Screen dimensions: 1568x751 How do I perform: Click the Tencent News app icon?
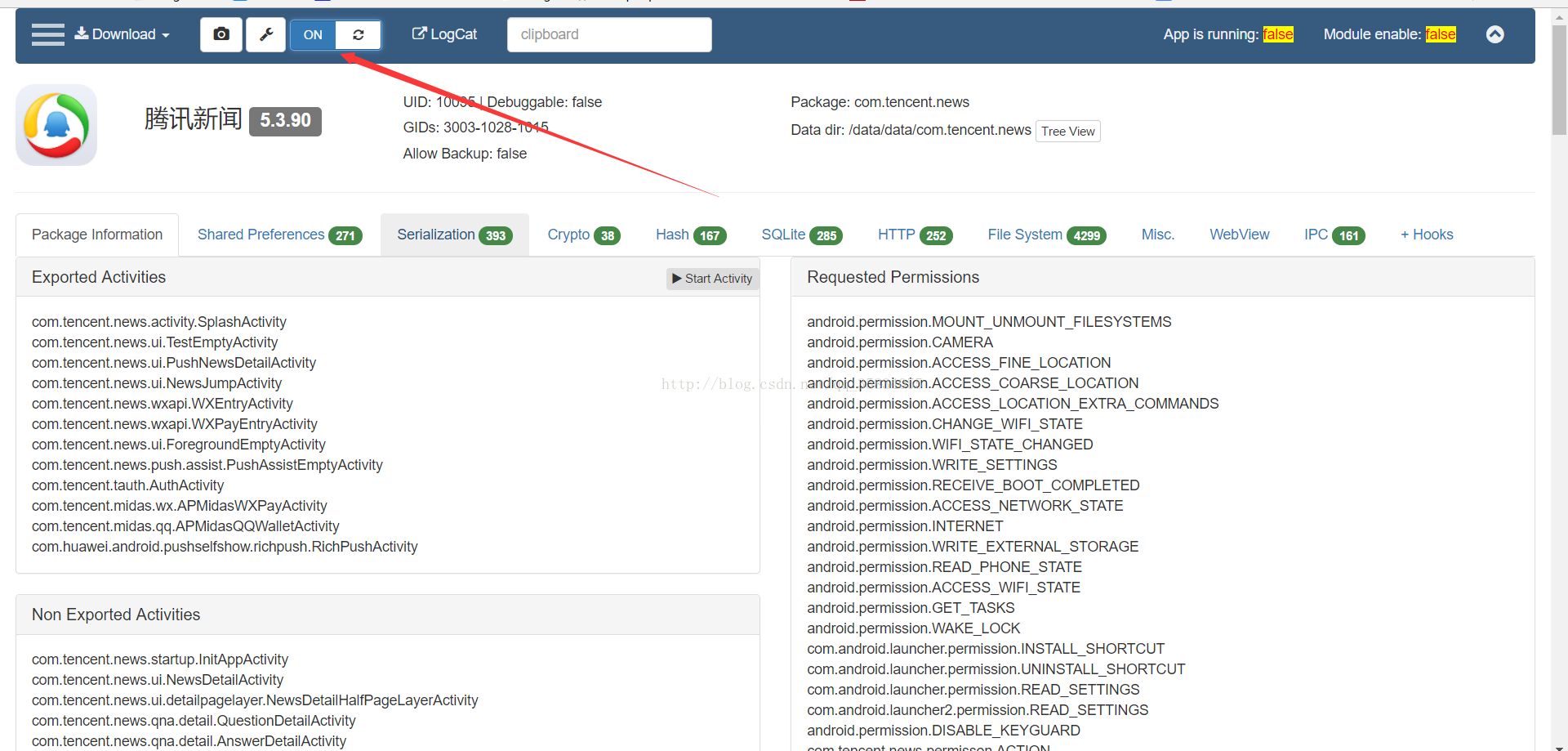[x=56, y=125]
